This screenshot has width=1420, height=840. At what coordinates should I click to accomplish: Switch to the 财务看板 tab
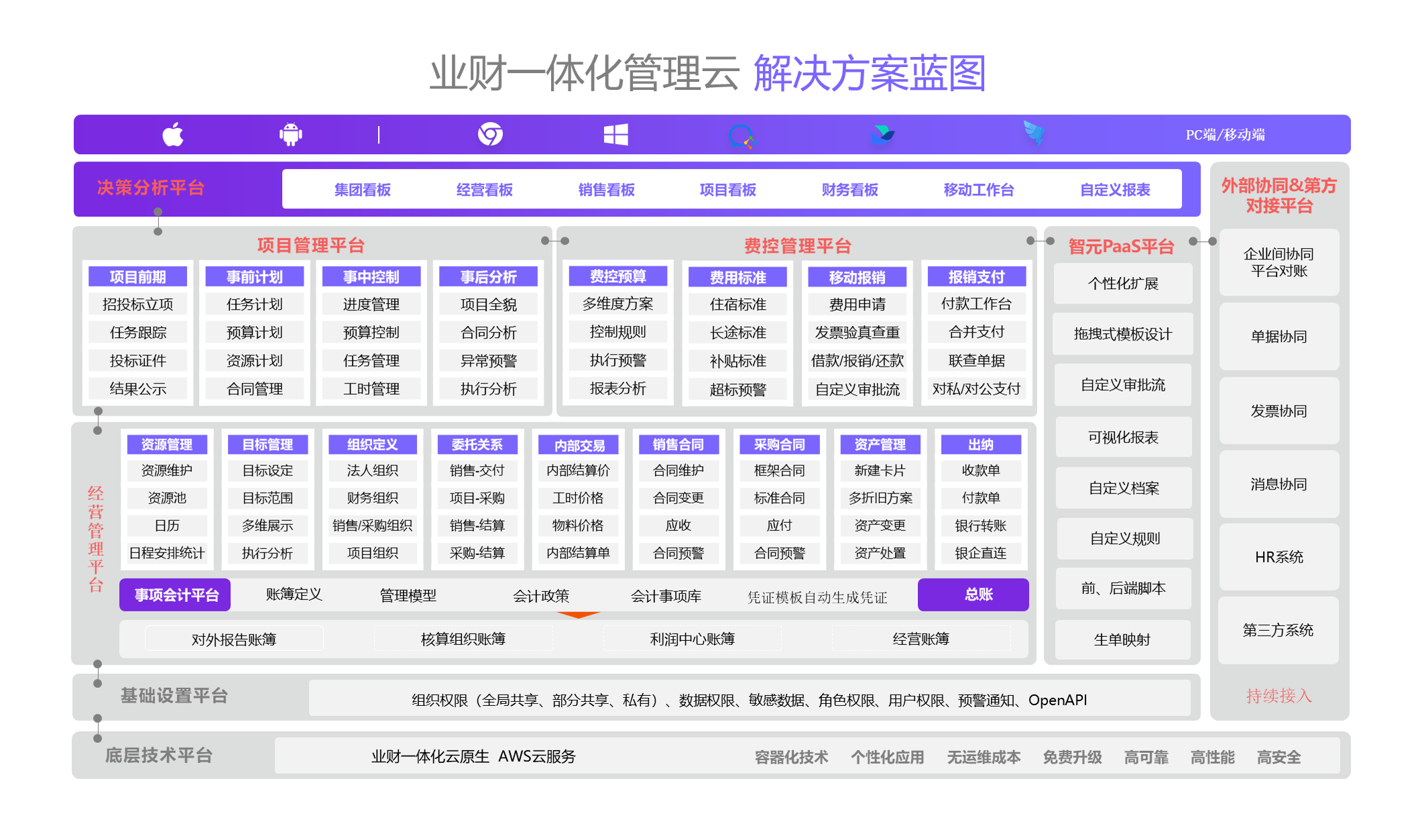[849, 190]
